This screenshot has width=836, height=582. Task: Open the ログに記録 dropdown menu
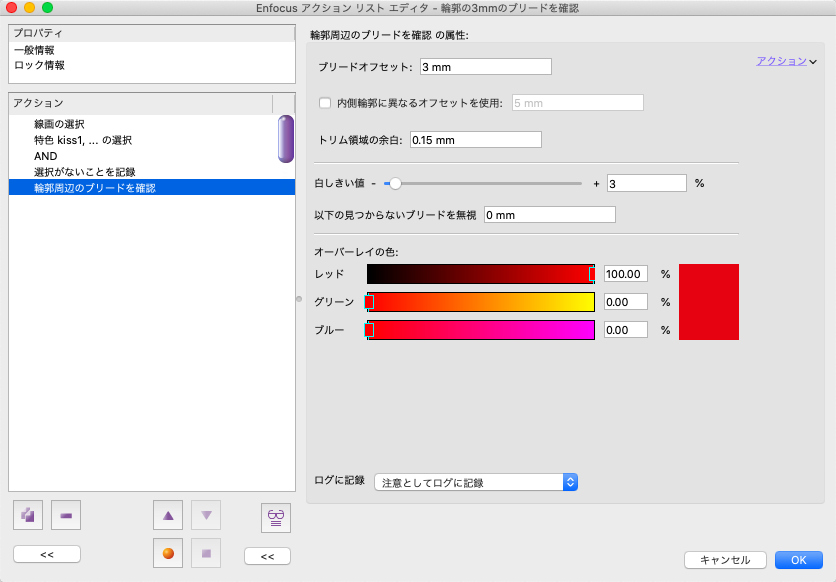click(475, 482)
